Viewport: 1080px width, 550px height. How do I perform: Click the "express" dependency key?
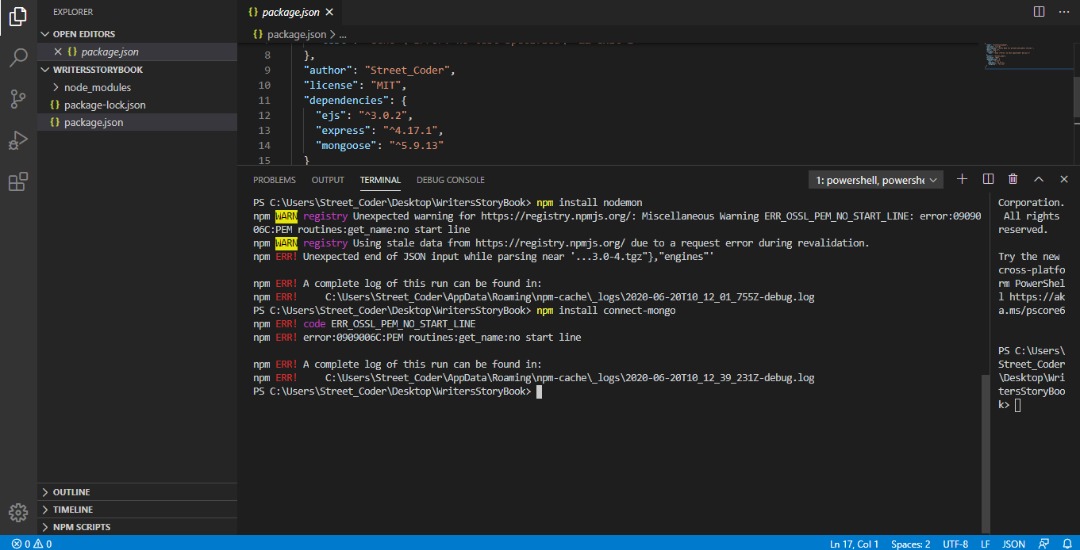click(x=343, y=130)
